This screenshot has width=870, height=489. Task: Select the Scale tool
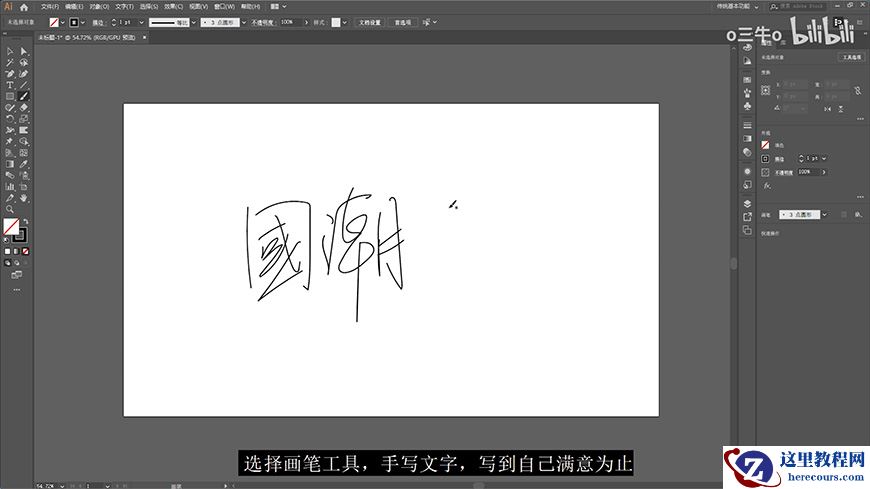click(x=23, y=119)
